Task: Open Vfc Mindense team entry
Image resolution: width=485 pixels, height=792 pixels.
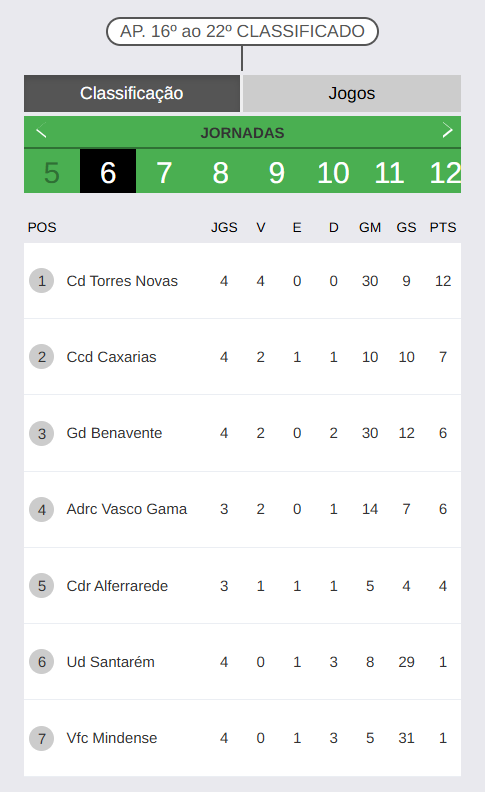Action: coord(242,738)
